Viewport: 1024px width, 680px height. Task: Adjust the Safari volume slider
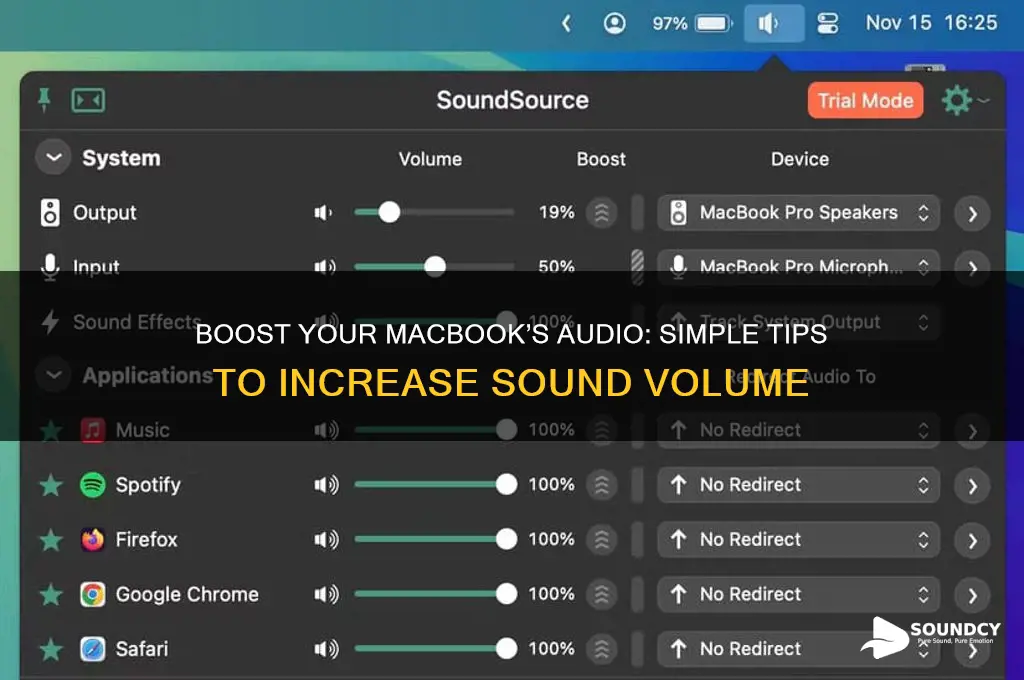pos(434,649)
